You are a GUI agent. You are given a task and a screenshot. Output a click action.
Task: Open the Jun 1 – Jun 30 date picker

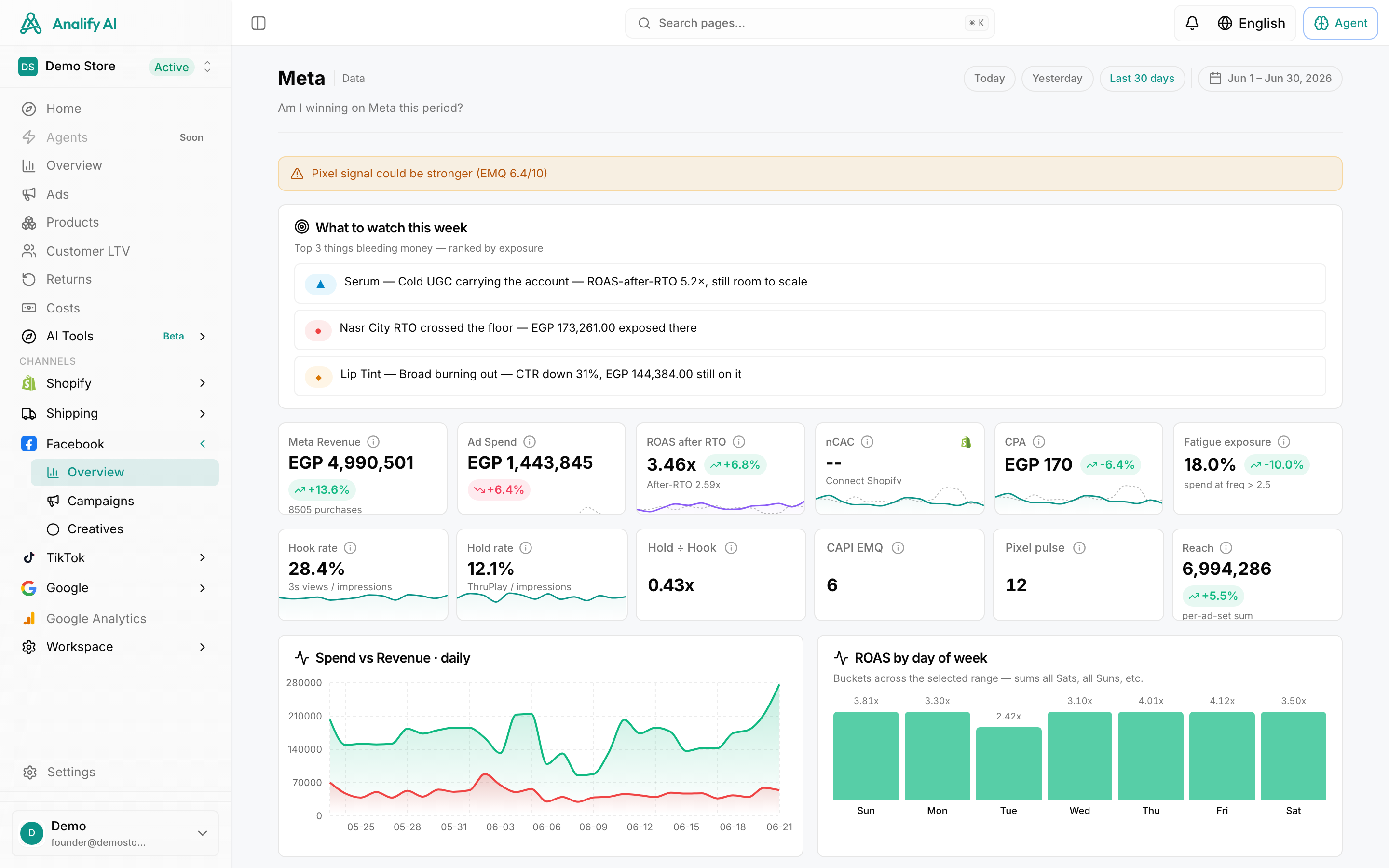pyautogui.click(x=1269, y=78)
